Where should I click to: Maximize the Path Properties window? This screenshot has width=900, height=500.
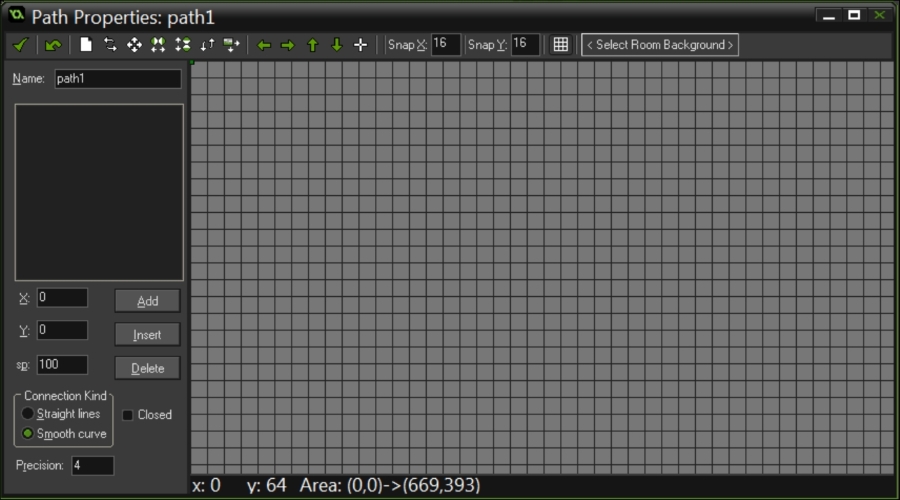[854, 15]
